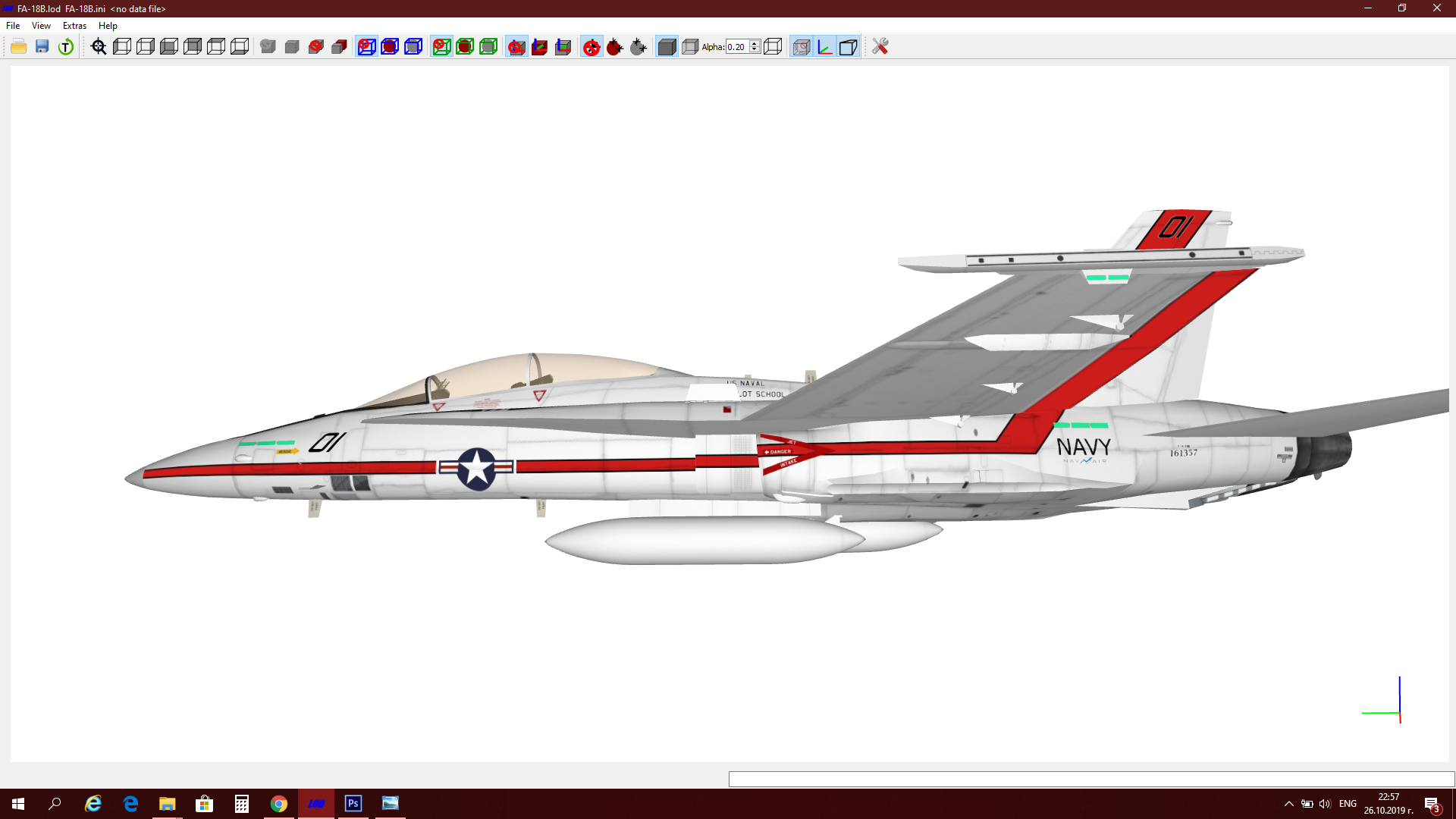Toggle the solid grey cube render mode

(x=667, y=47)
